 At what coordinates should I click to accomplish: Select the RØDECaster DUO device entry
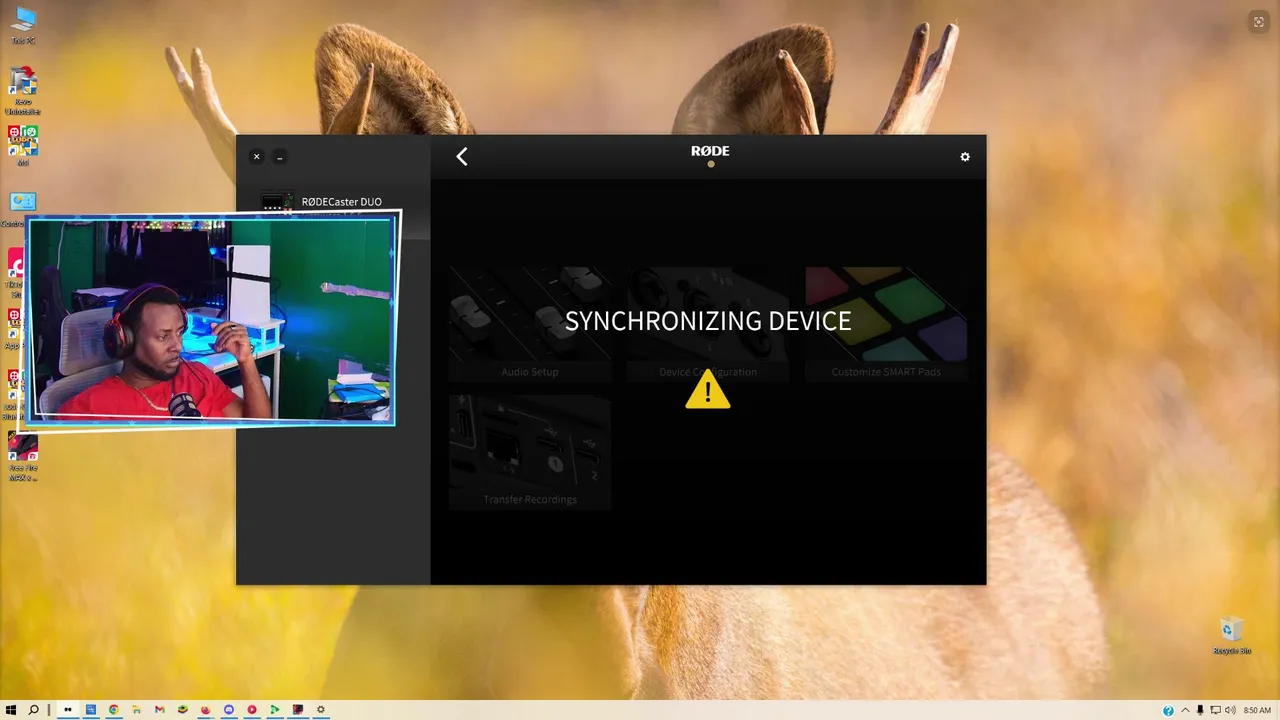click(x=333, y=202)
